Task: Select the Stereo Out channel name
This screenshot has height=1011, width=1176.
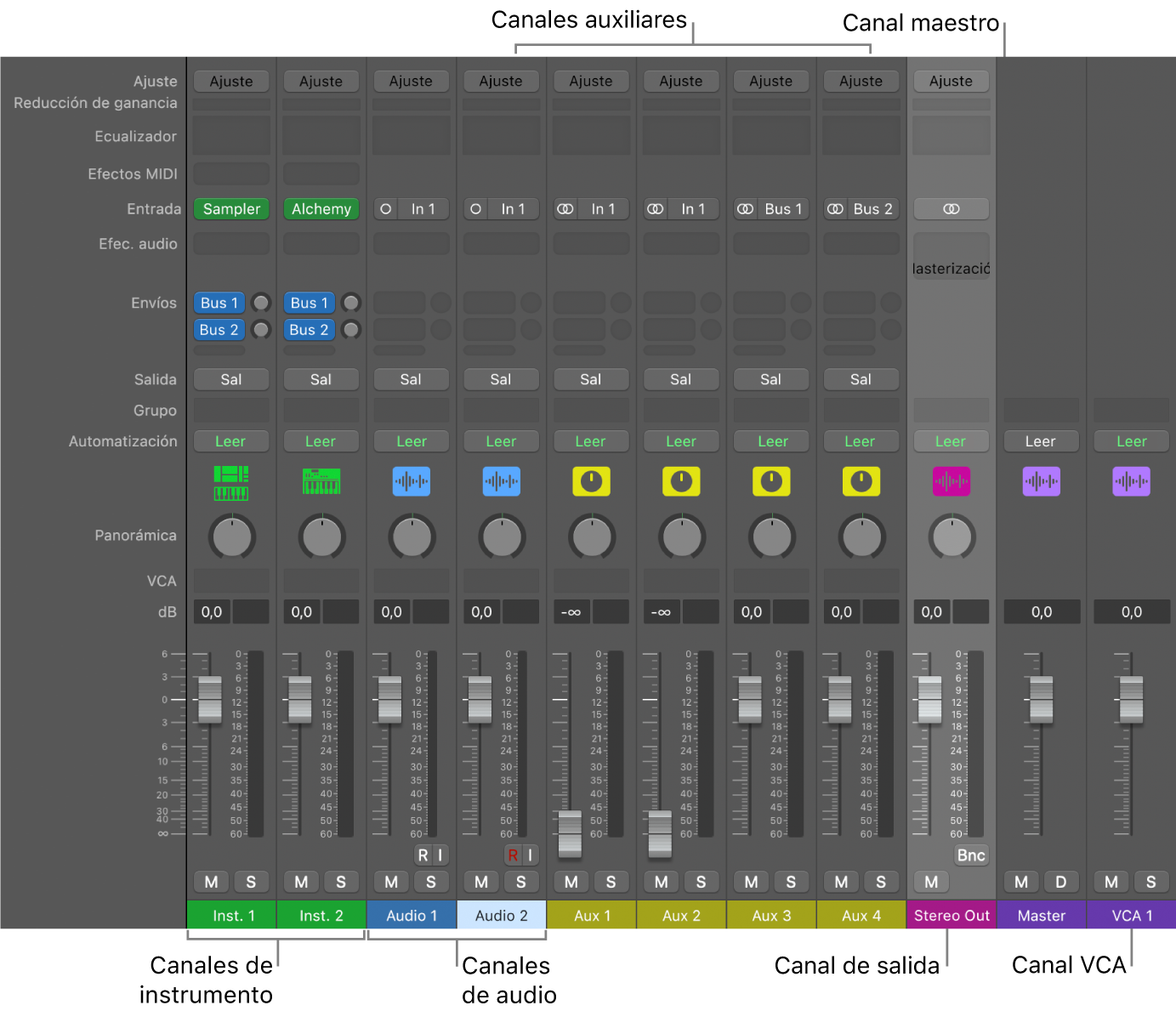Action: pyautogui.click(x=952, y=916)
